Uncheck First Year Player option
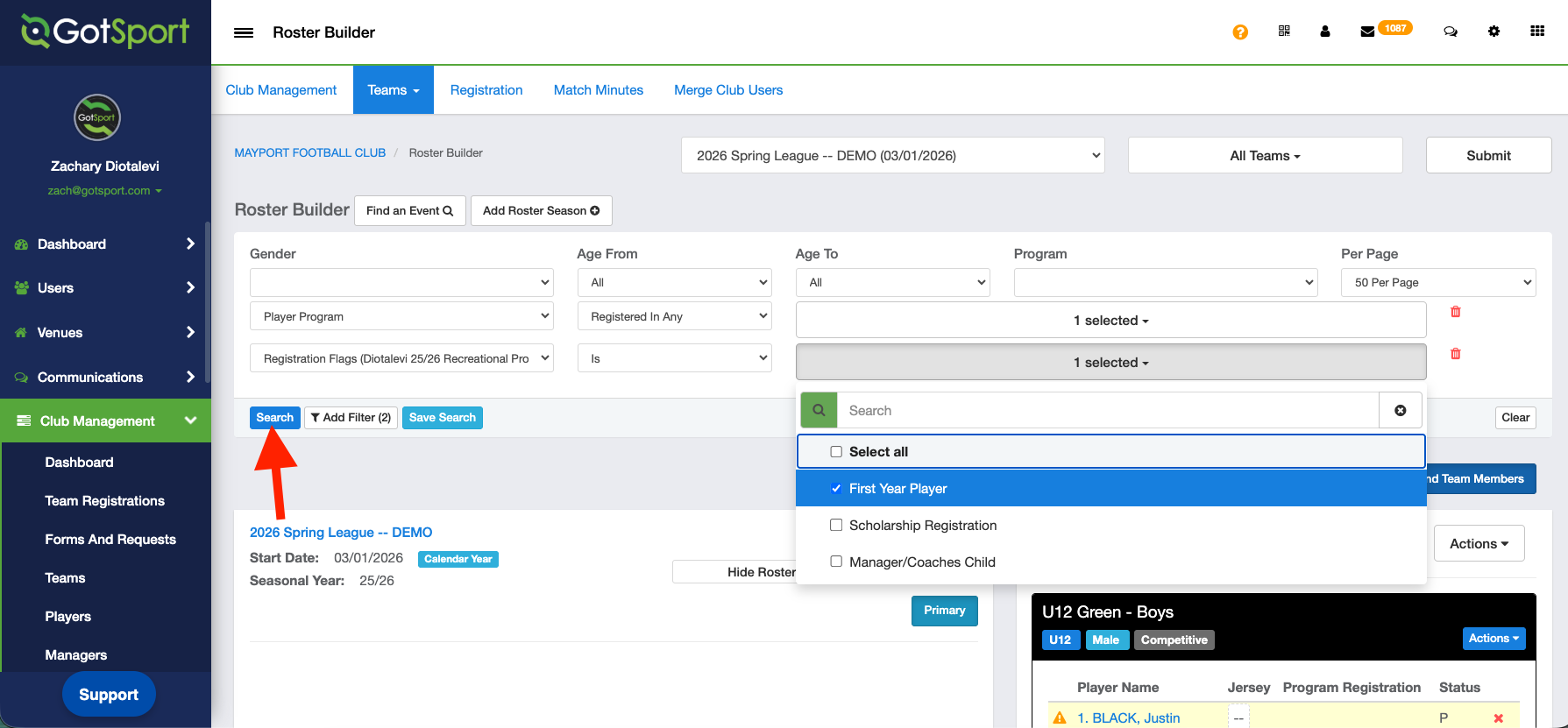Image resolution: width=1568 pixels, height=728 pixels. point(836,489)
